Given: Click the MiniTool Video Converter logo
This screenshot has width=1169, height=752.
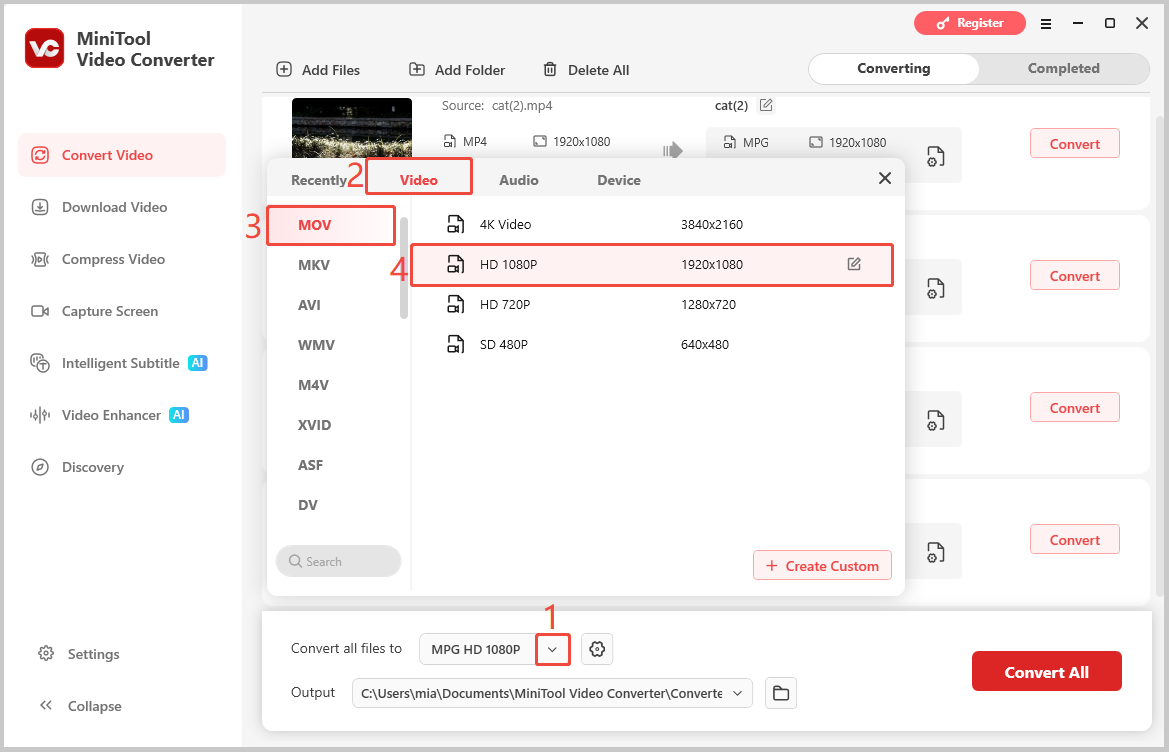Looking at the screenshot, I should pos(45,48).
